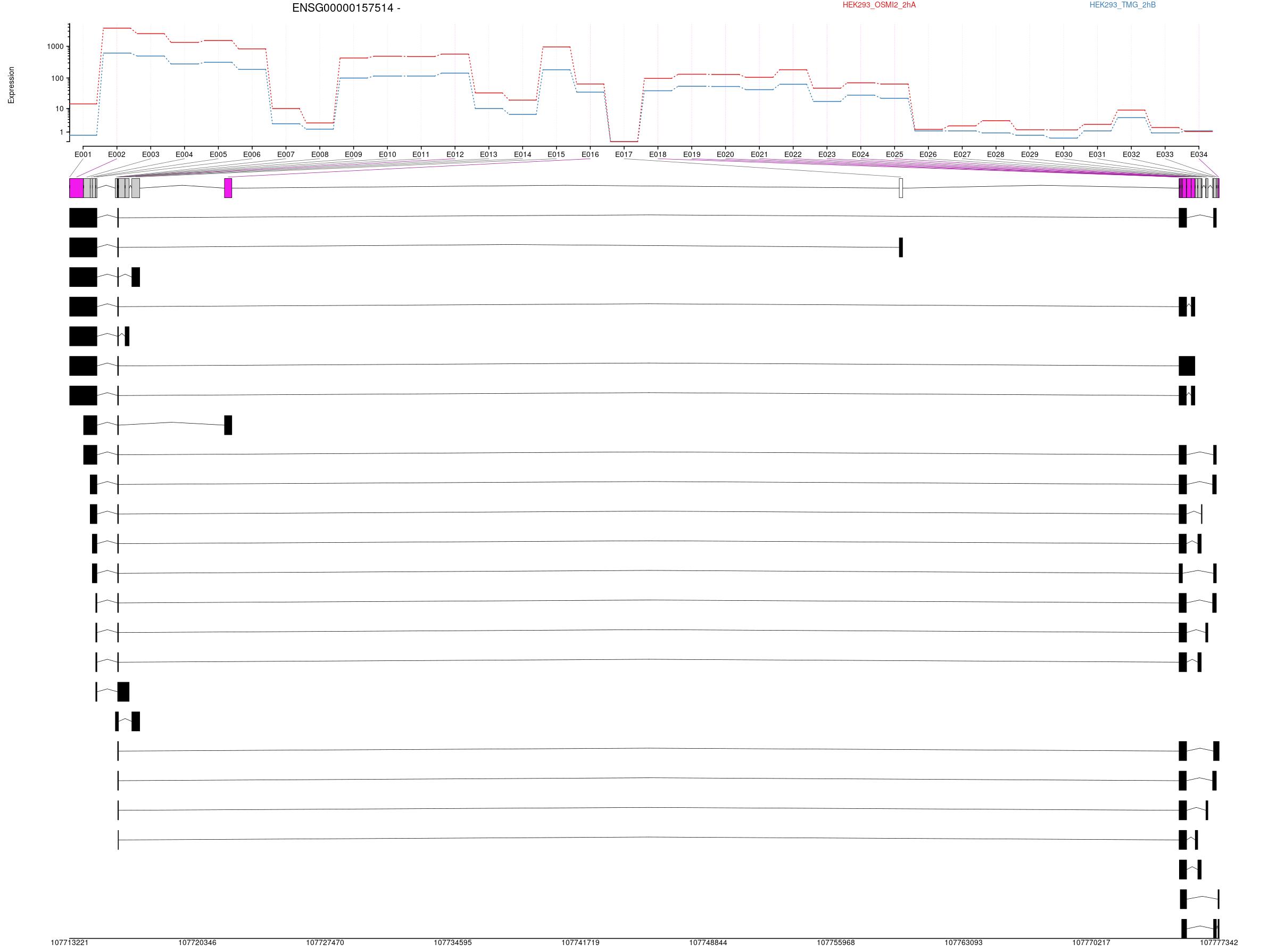Click exon label E015
1277x952 pixels.
pos(556,154)
